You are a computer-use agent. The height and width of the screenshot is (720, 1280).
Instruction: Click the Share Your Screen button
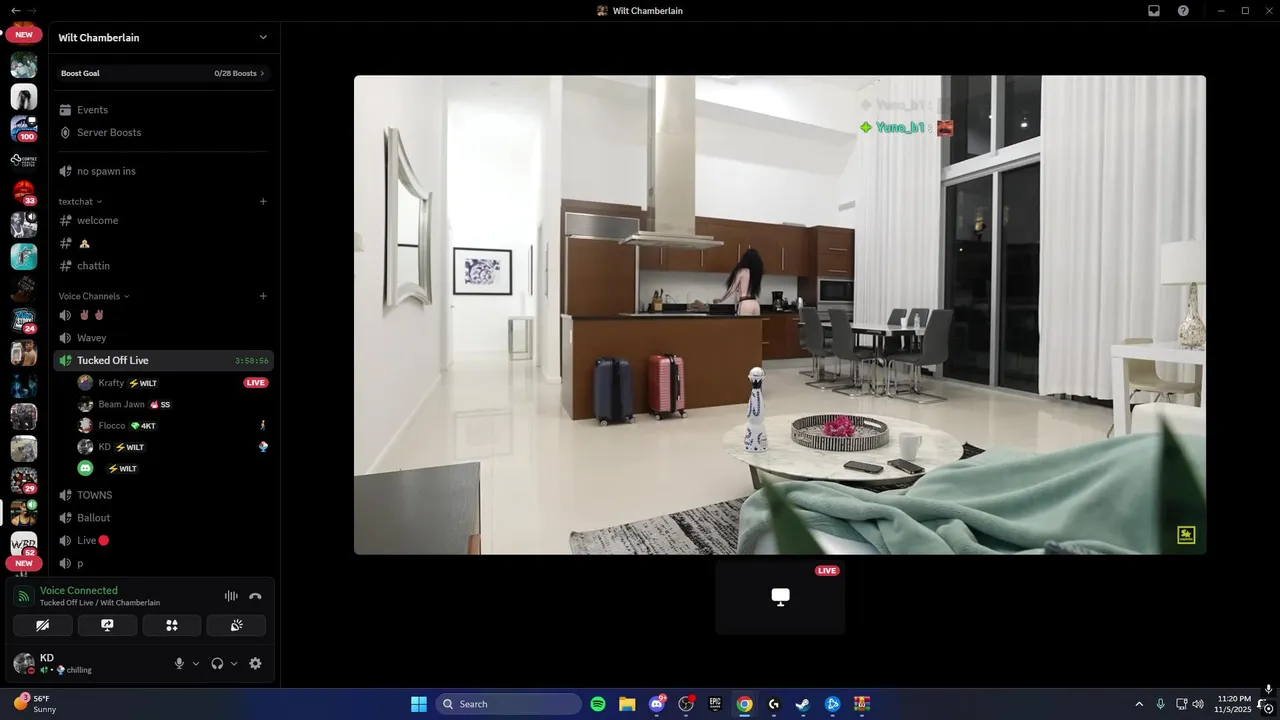[x=107, y=625]
